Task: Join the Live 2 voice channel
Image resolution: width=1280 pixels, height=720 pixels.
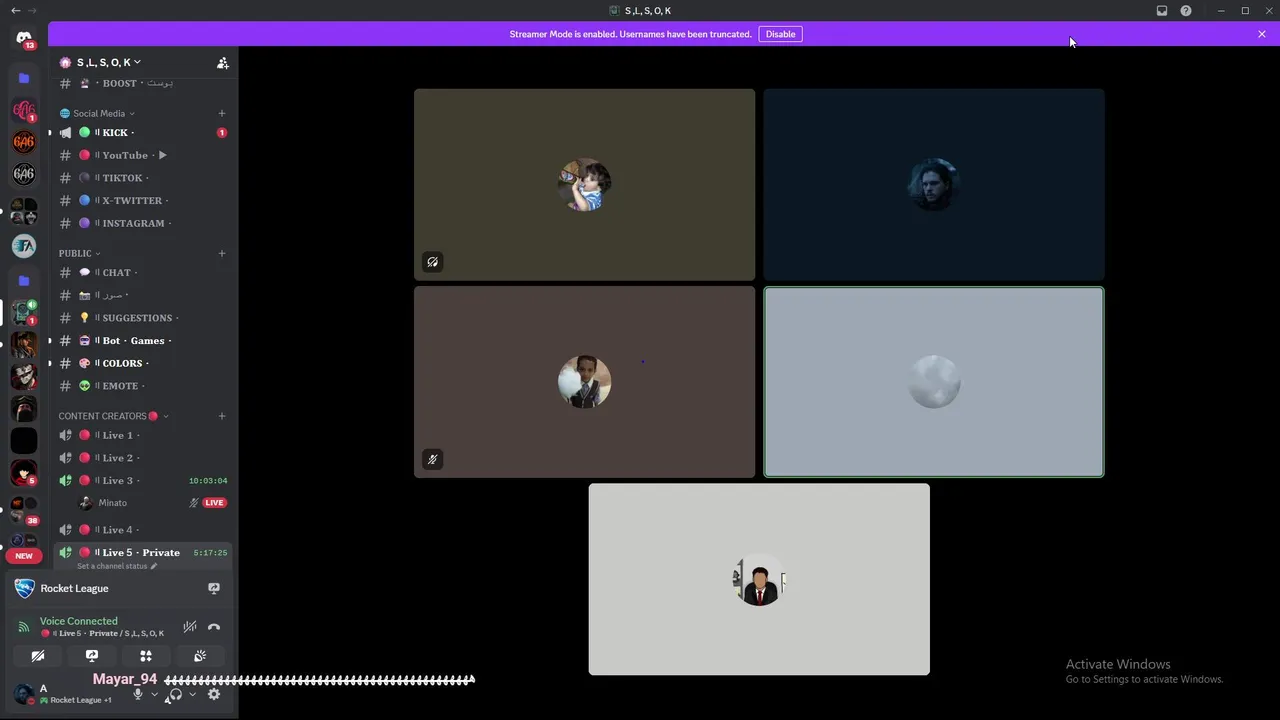Action: (142, 458)
